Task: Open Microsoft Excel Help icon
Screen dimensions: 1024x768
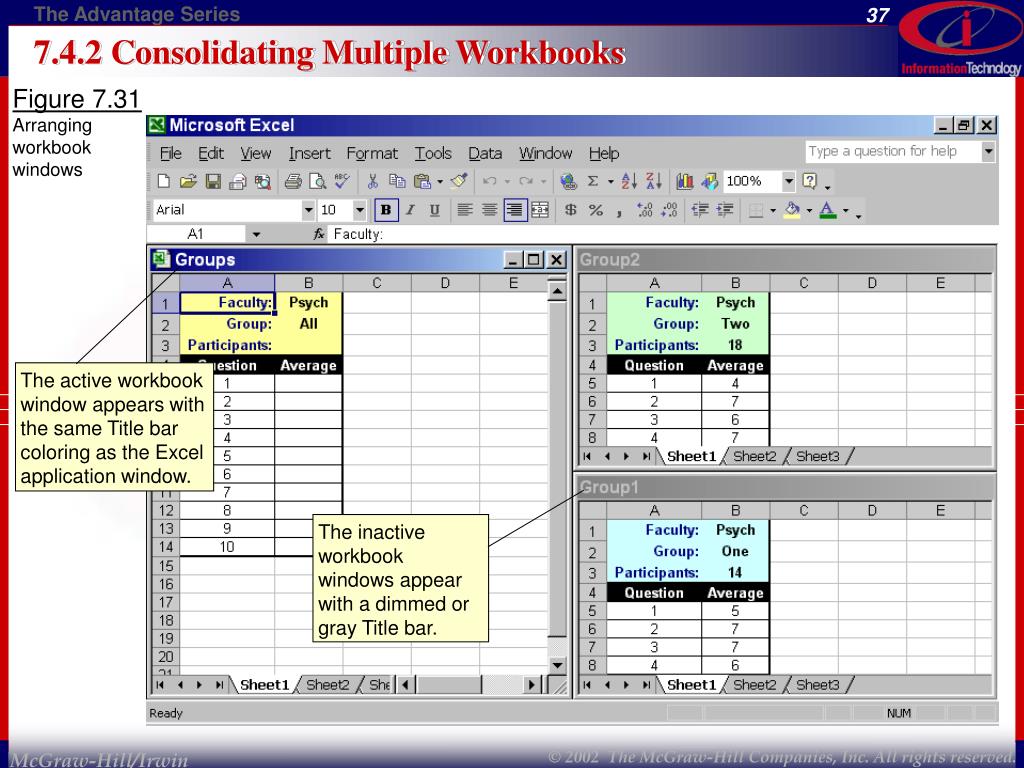Action: coord(809,181)
